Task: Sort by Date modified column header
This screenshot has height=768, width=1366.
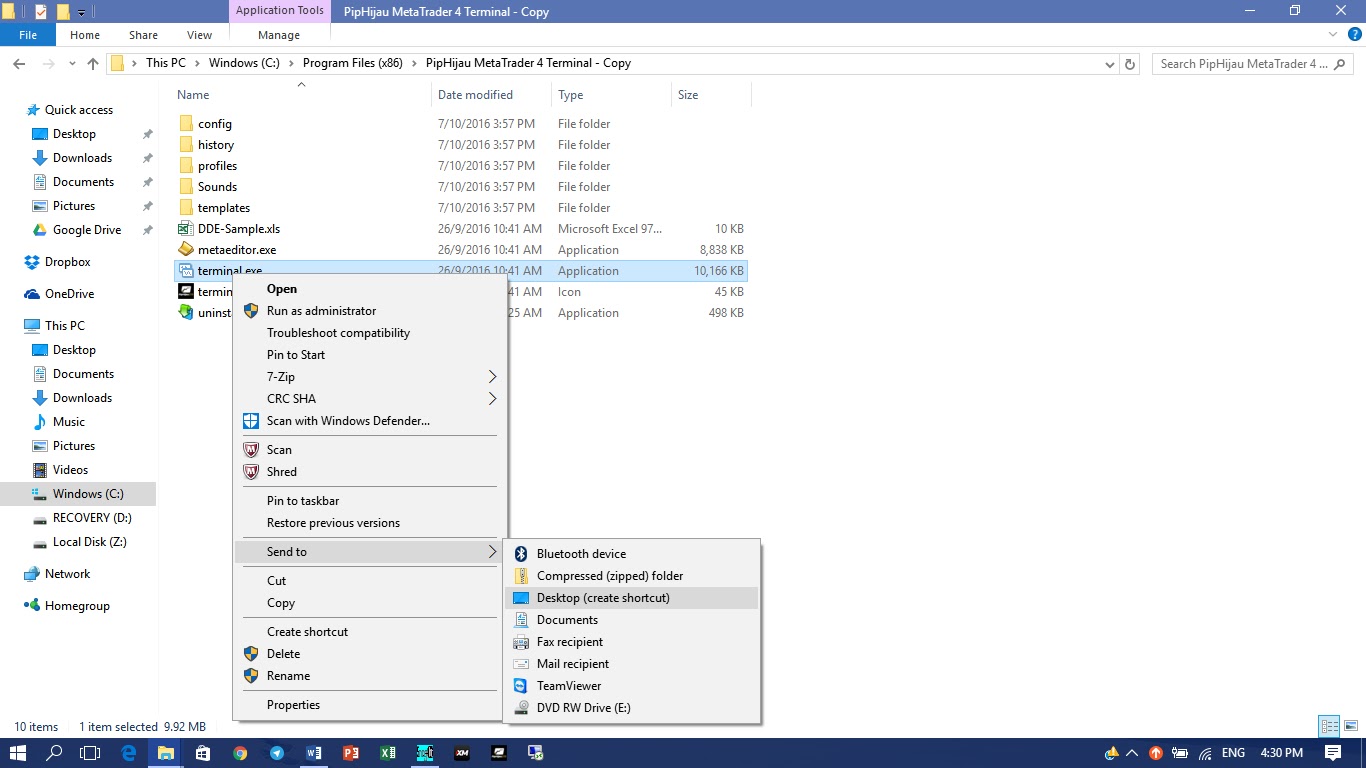Action: pyautogui.click(x=491, y=95)
